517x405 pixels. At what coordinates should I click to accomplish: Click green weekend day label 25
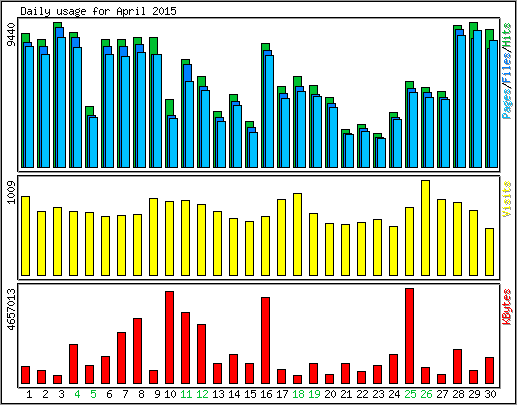410,394
